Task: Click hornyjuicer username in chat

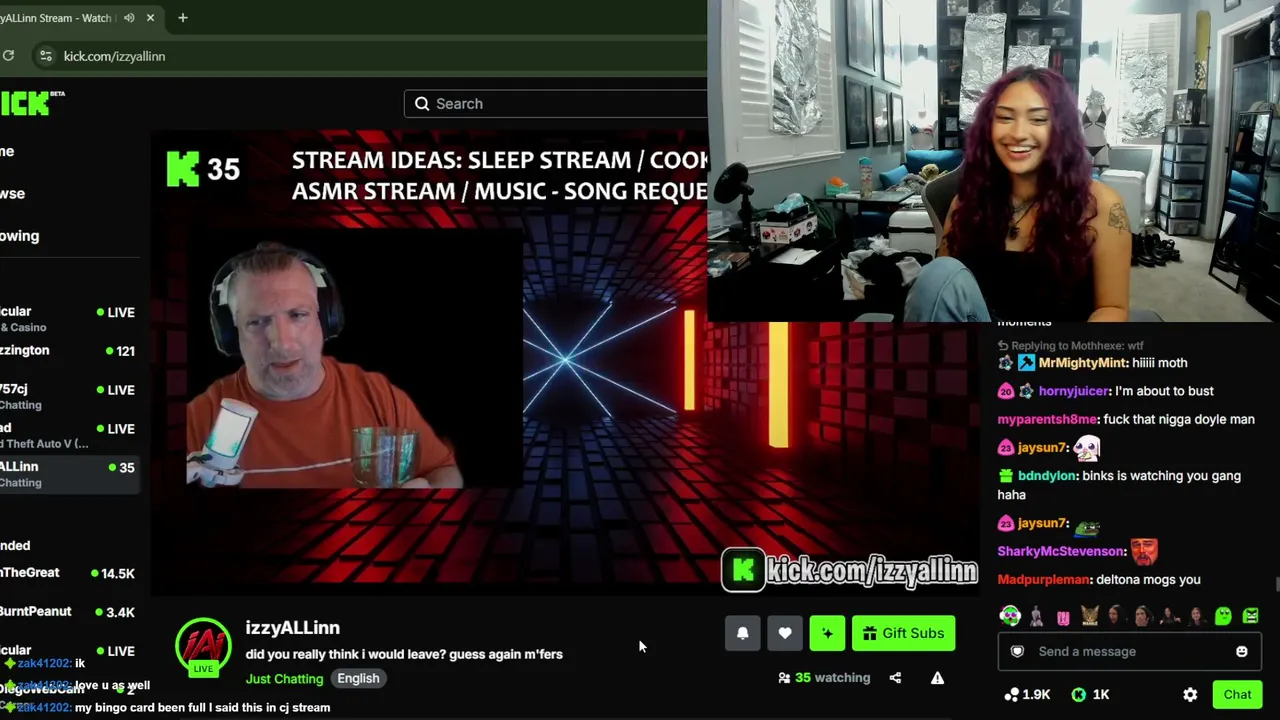Action: click(x=1072, y=391)
